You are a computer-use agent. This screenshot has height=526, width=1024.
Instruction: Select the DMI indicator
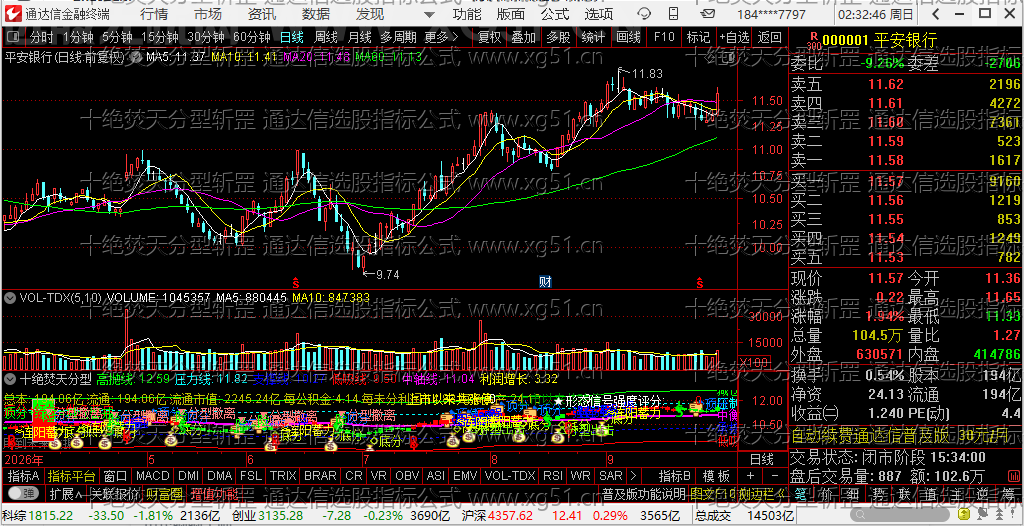tap(188, 475)
